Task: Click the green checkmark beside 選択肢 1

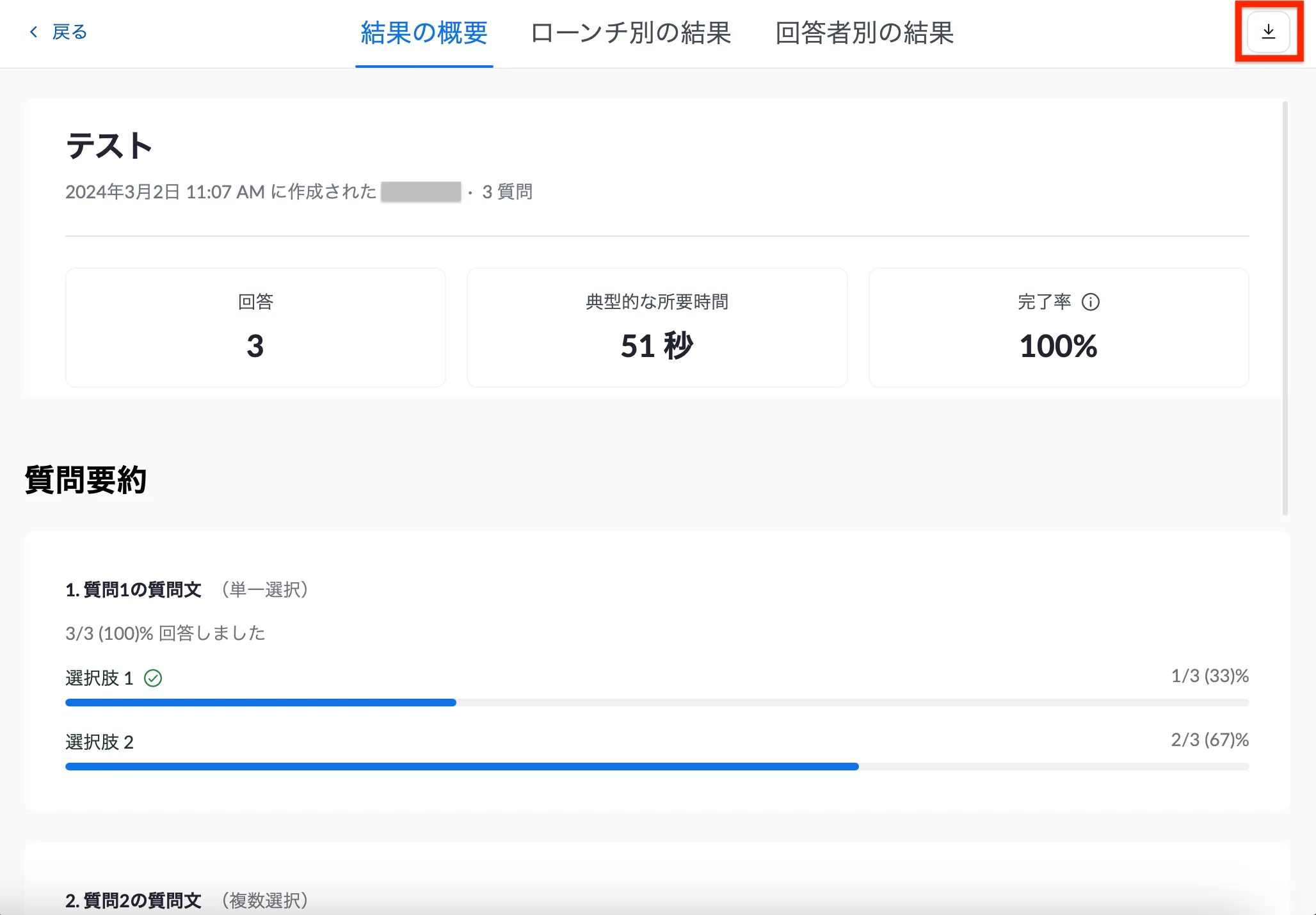Action: coord(153,678)
